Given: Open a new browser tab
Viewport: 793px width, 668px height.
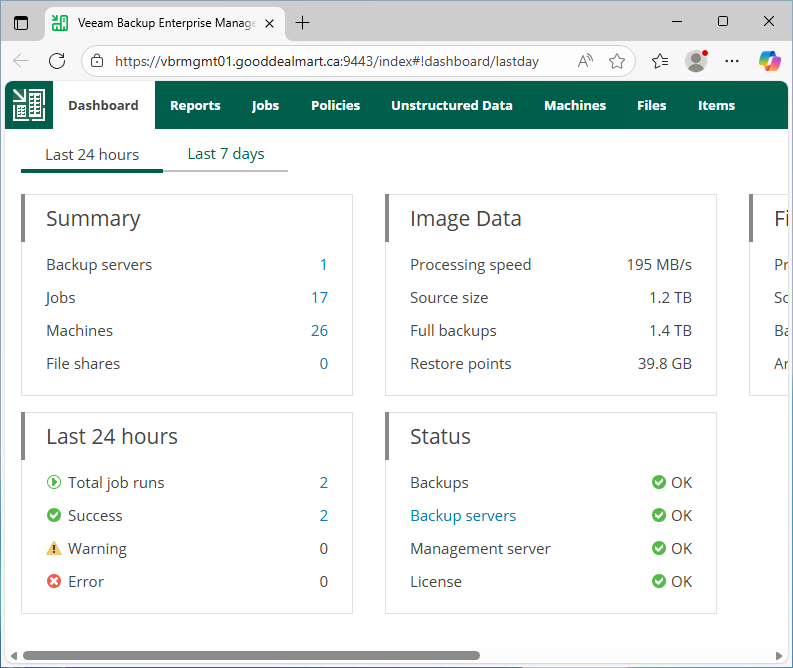Looking at the screenshot, I should pos(302,22).
